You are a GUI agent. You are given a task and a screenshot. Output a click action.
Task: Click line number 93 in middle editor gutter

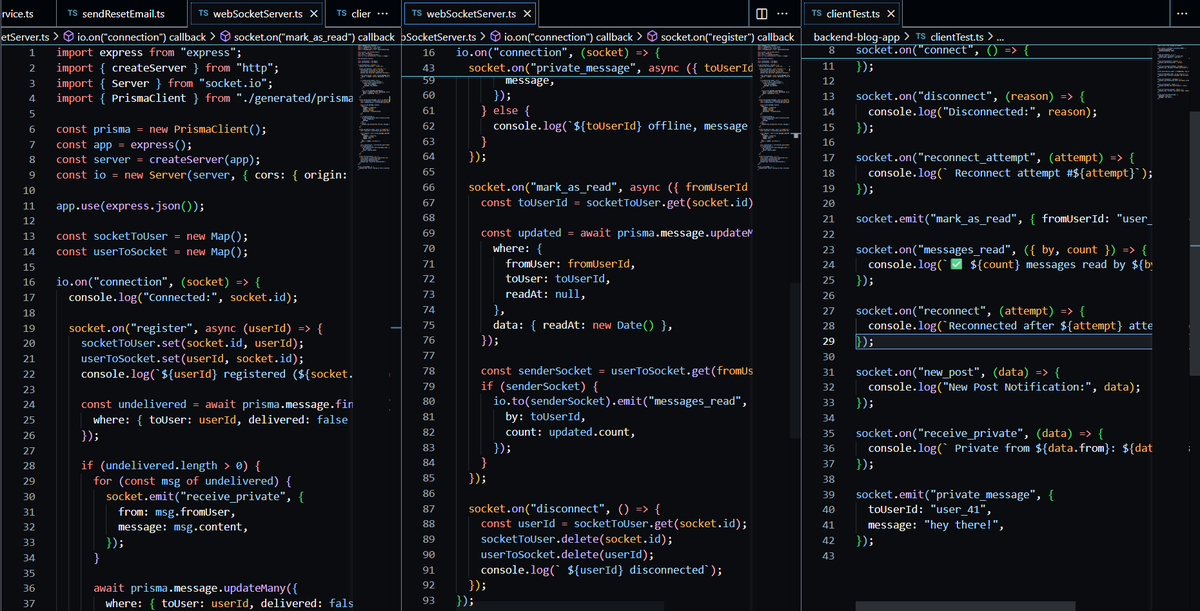[x=428, y=600]
